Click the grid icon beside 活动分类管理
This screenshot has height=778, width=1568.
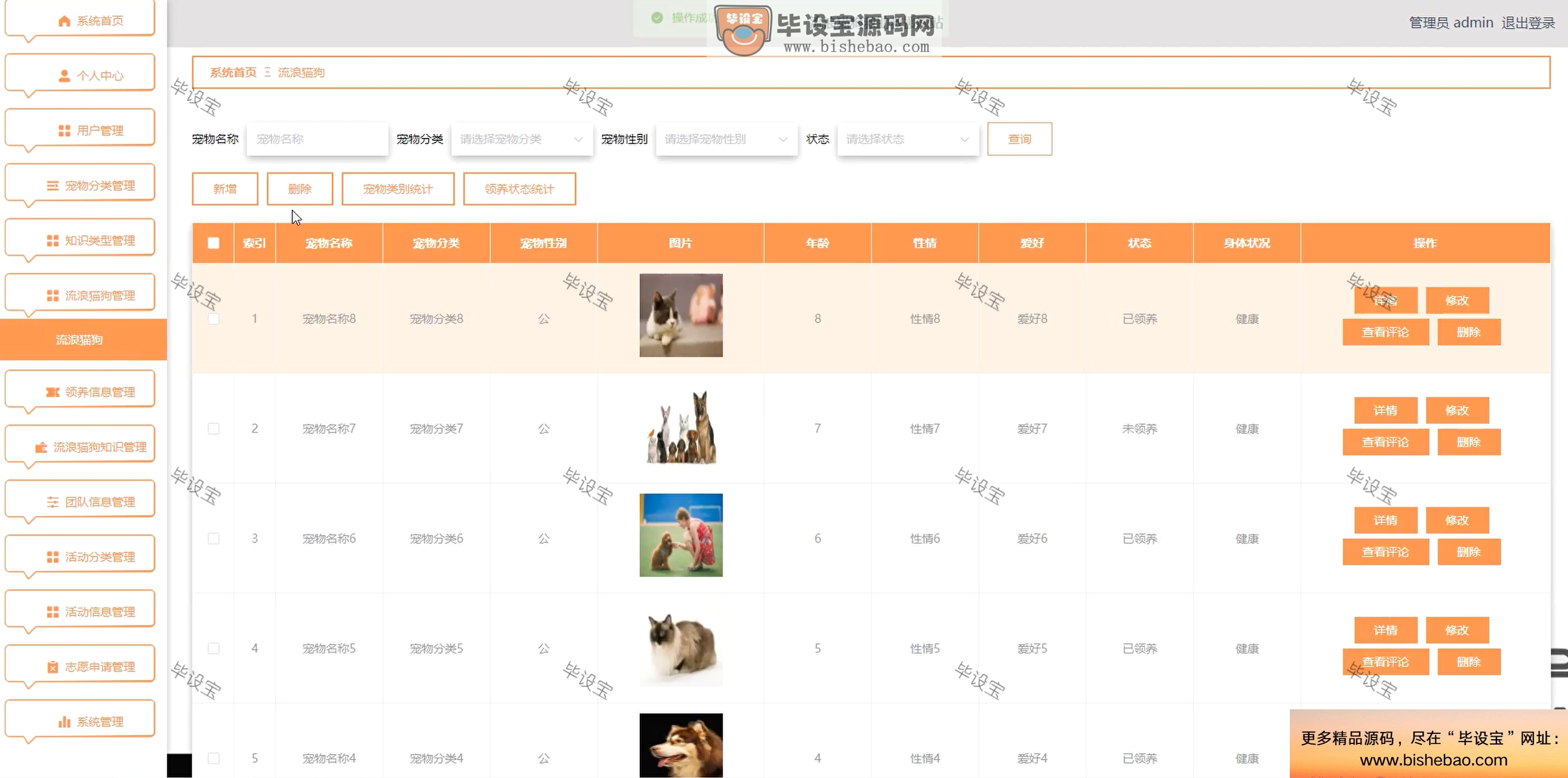click(x=53, y=557)
